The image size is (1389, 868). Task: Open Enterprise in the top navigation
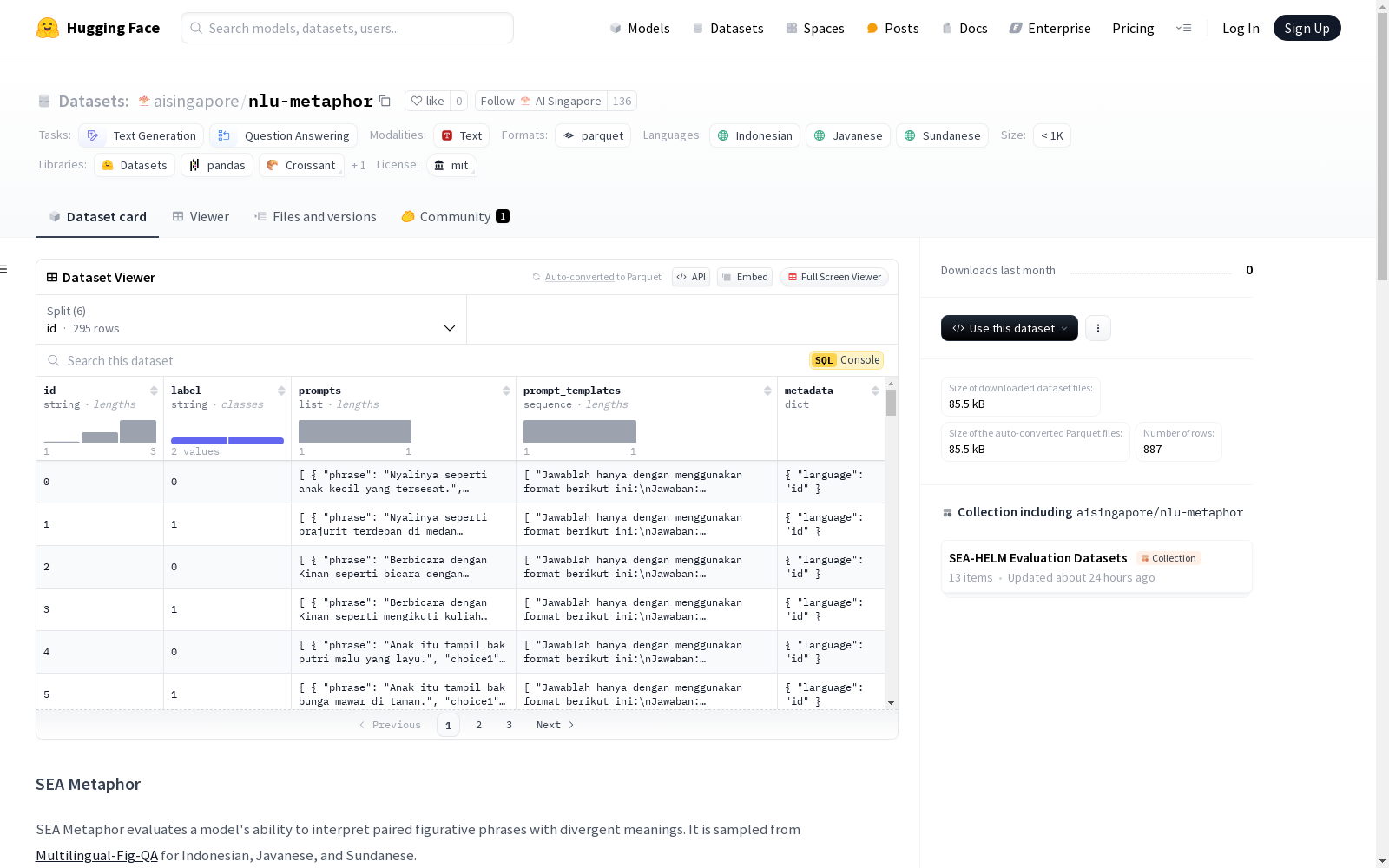(1050, 28)
